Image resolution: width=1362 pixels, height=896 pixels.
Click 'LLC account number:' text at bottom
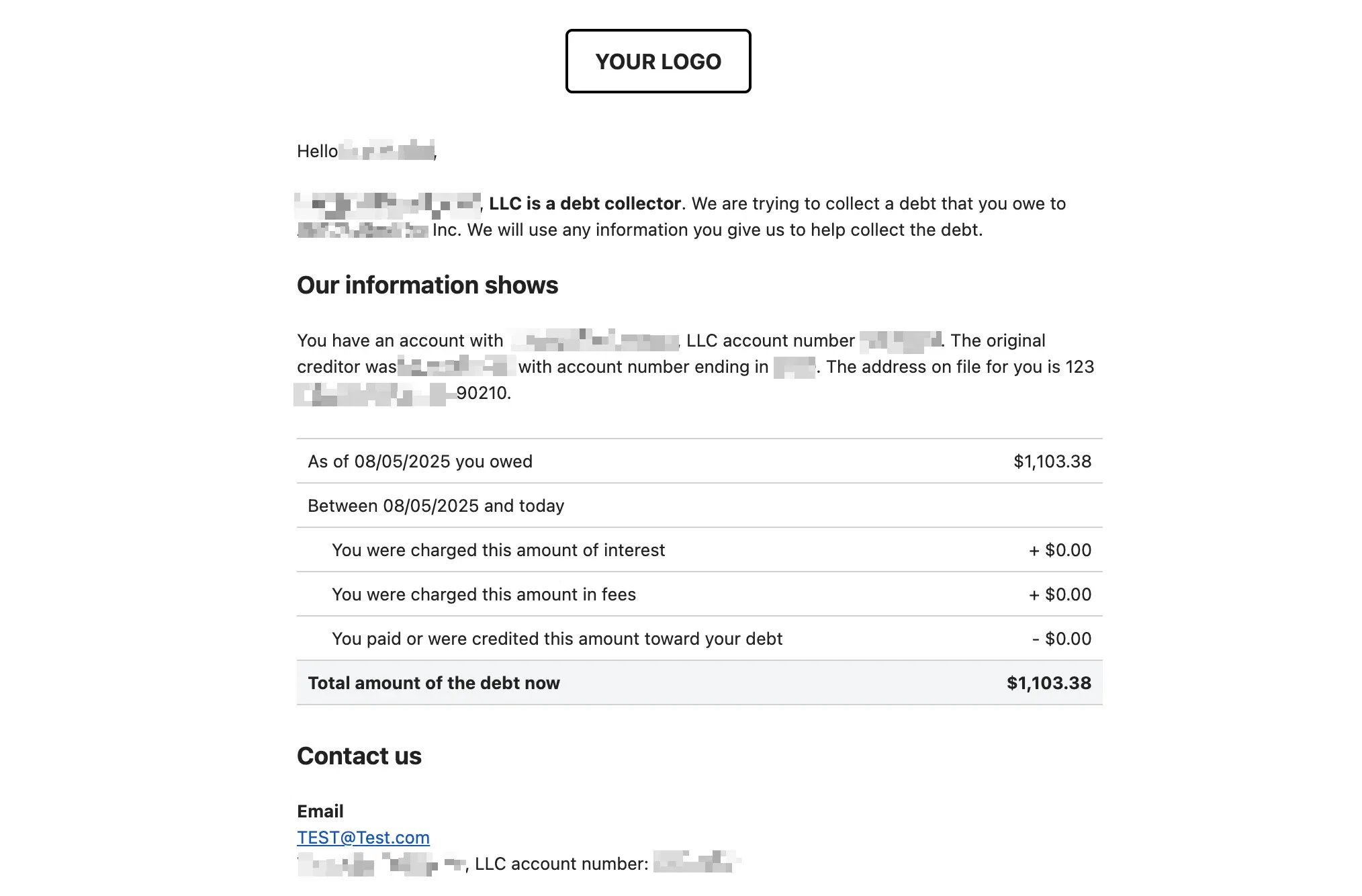(561, 864)
